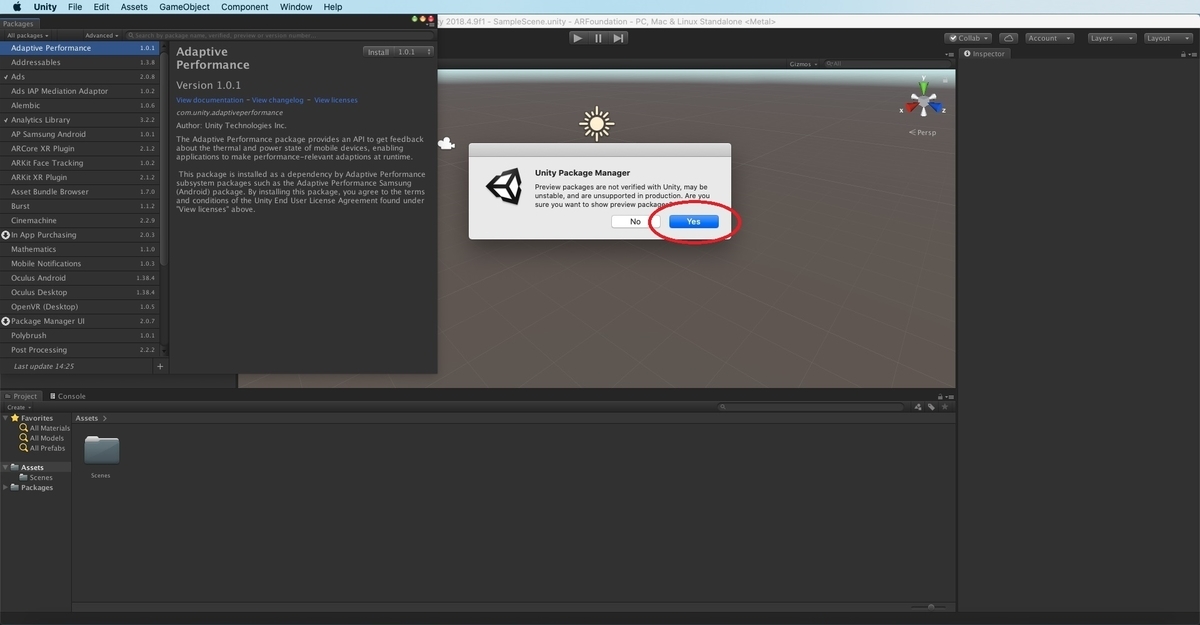Click the package search field
Viewport: 1200px width, 625px height.
(x=280, y=35)
